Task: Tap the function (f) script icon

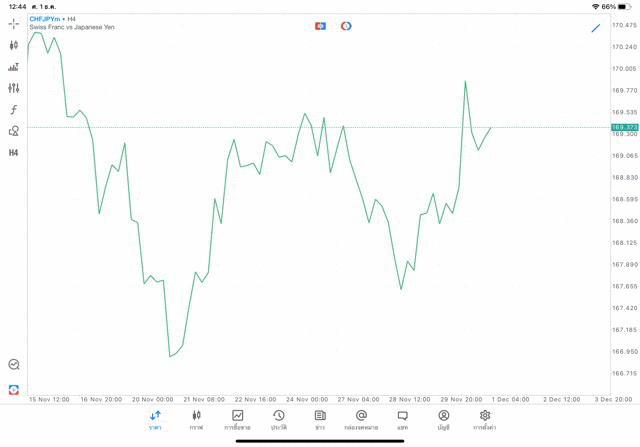Action: (14, 110)
